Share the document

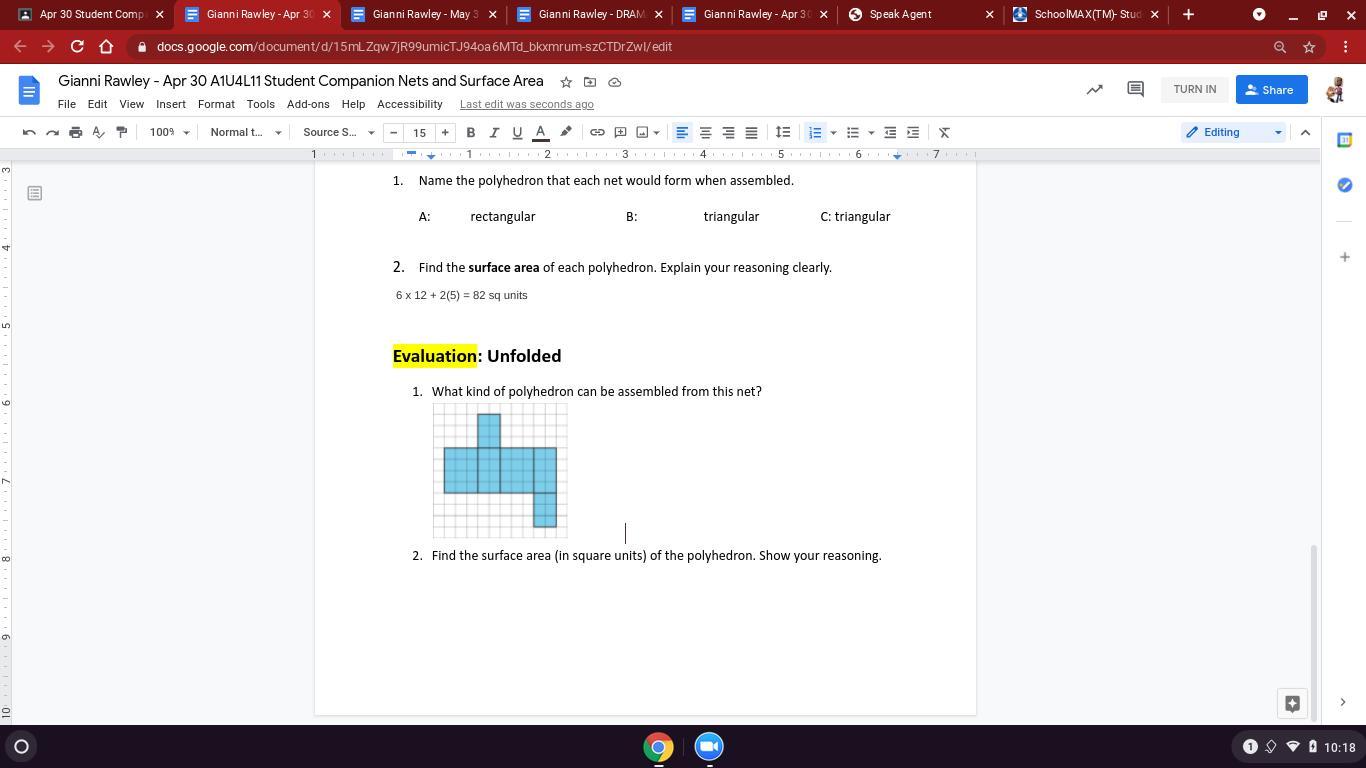1272,89
